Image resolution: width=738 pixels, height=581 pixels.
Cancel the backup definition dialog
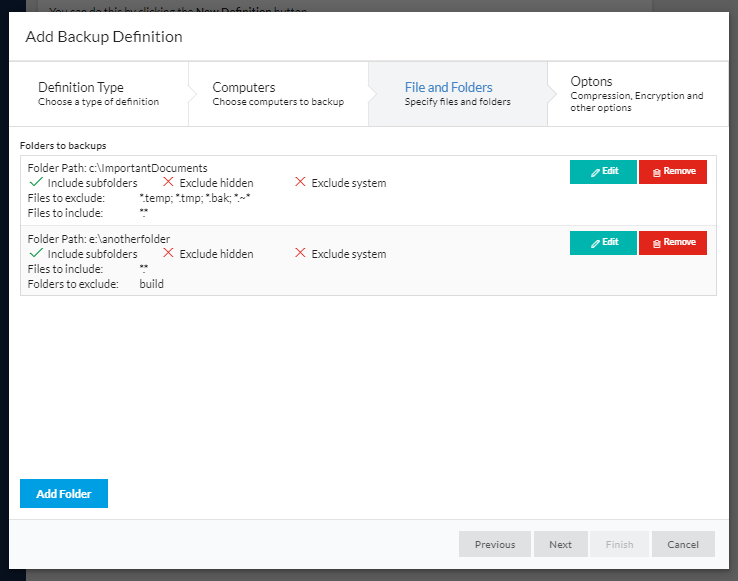683,544
